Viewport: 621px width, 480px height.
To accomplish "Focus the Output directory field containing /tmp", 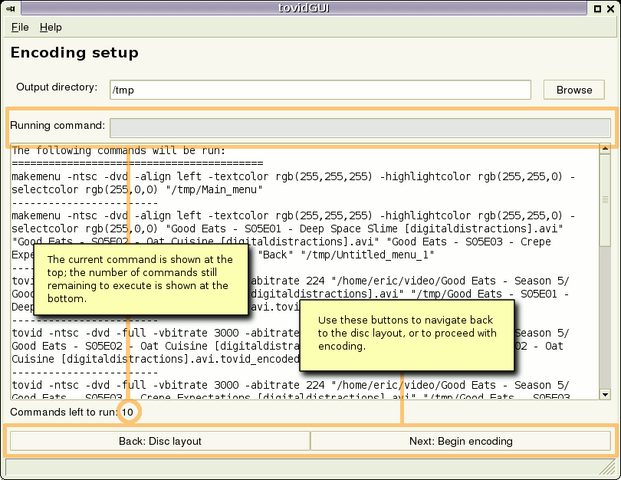I will click(320, 90).
